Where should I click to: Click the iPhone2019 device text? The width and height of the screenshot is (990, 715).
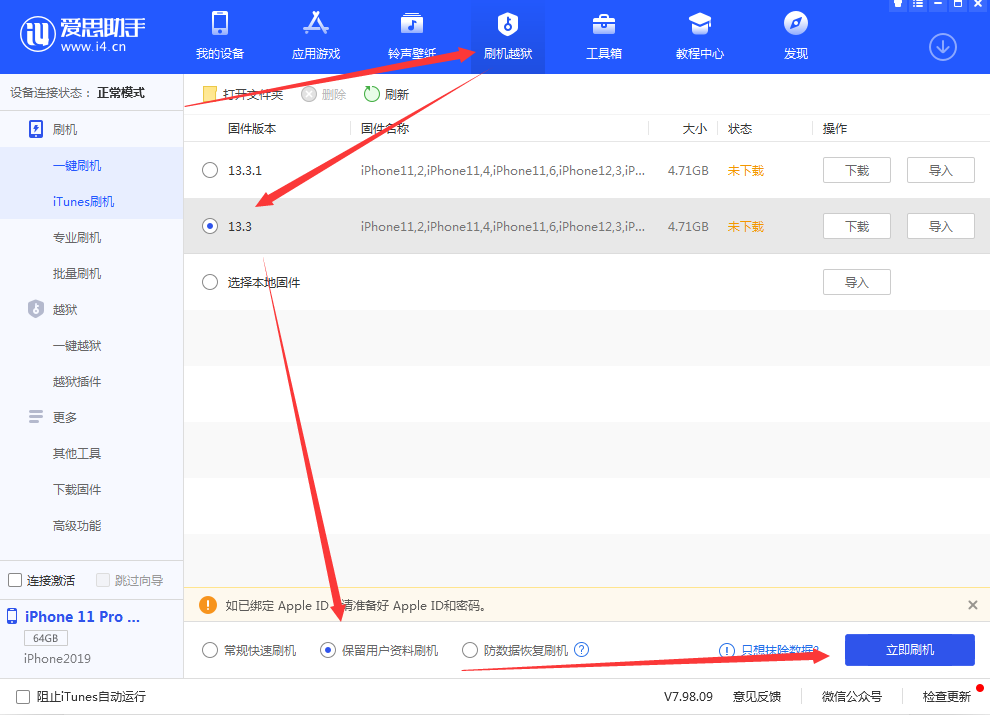pyautogui.click(x=57, y=658)
